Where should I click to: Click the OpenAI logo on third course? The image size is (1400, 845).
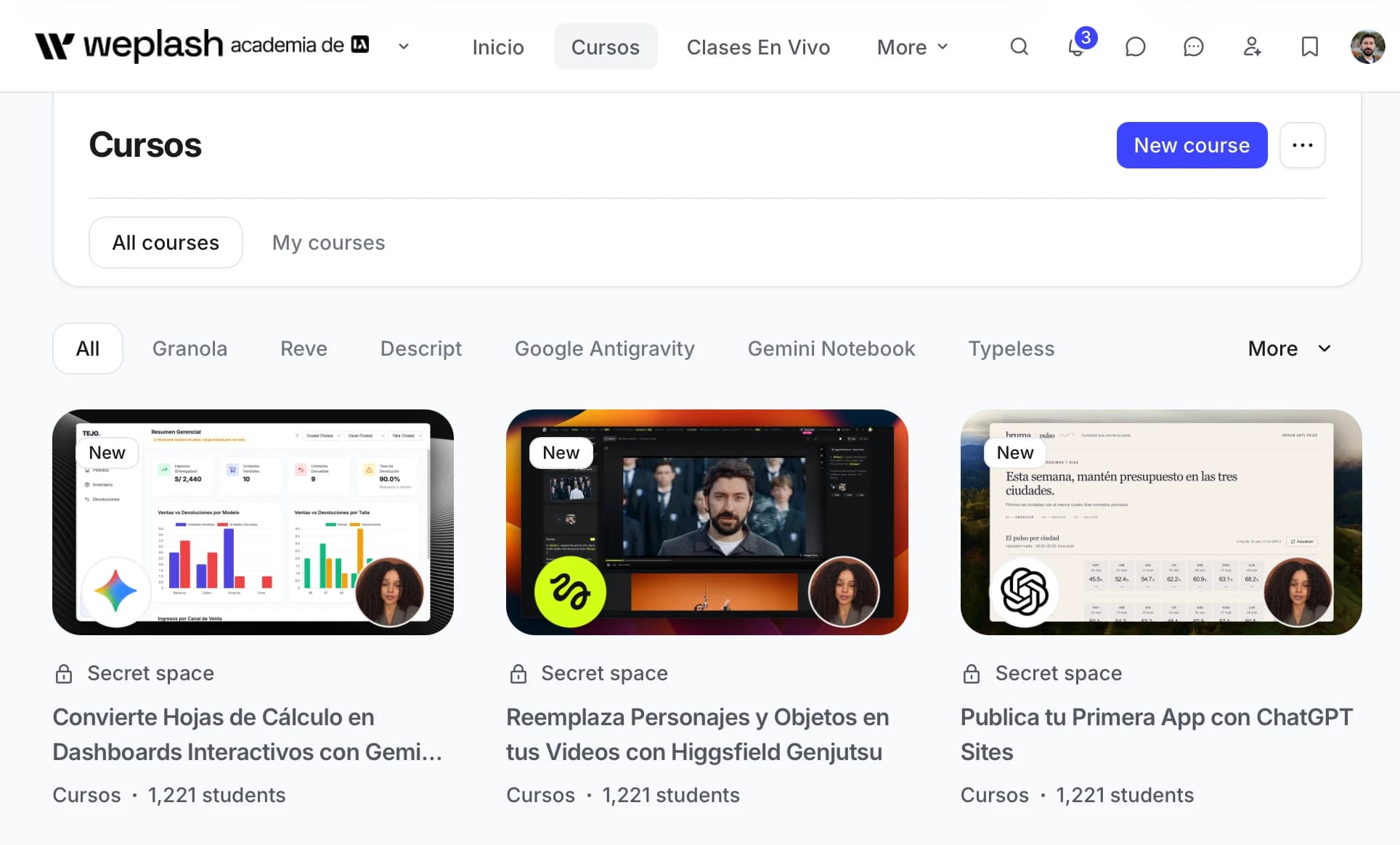coord(1024,592)
